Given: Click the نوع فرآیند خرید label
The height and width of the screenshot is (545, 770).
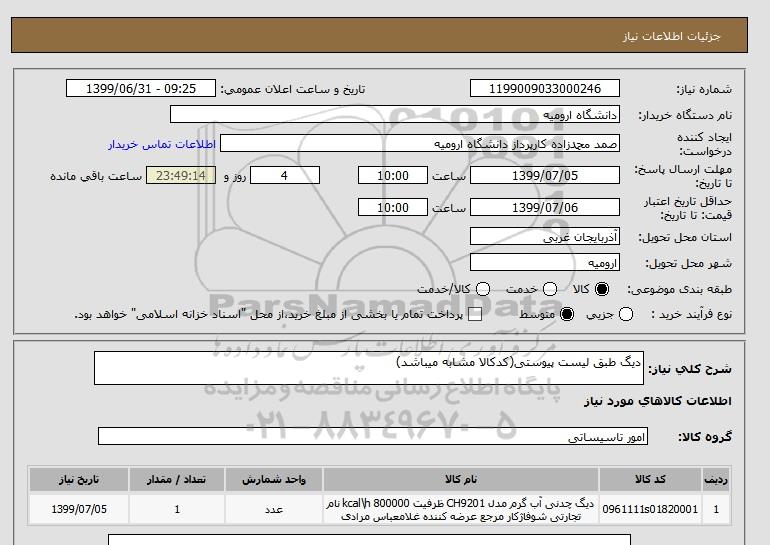Looking at the screenshot, I should (691, 315).
